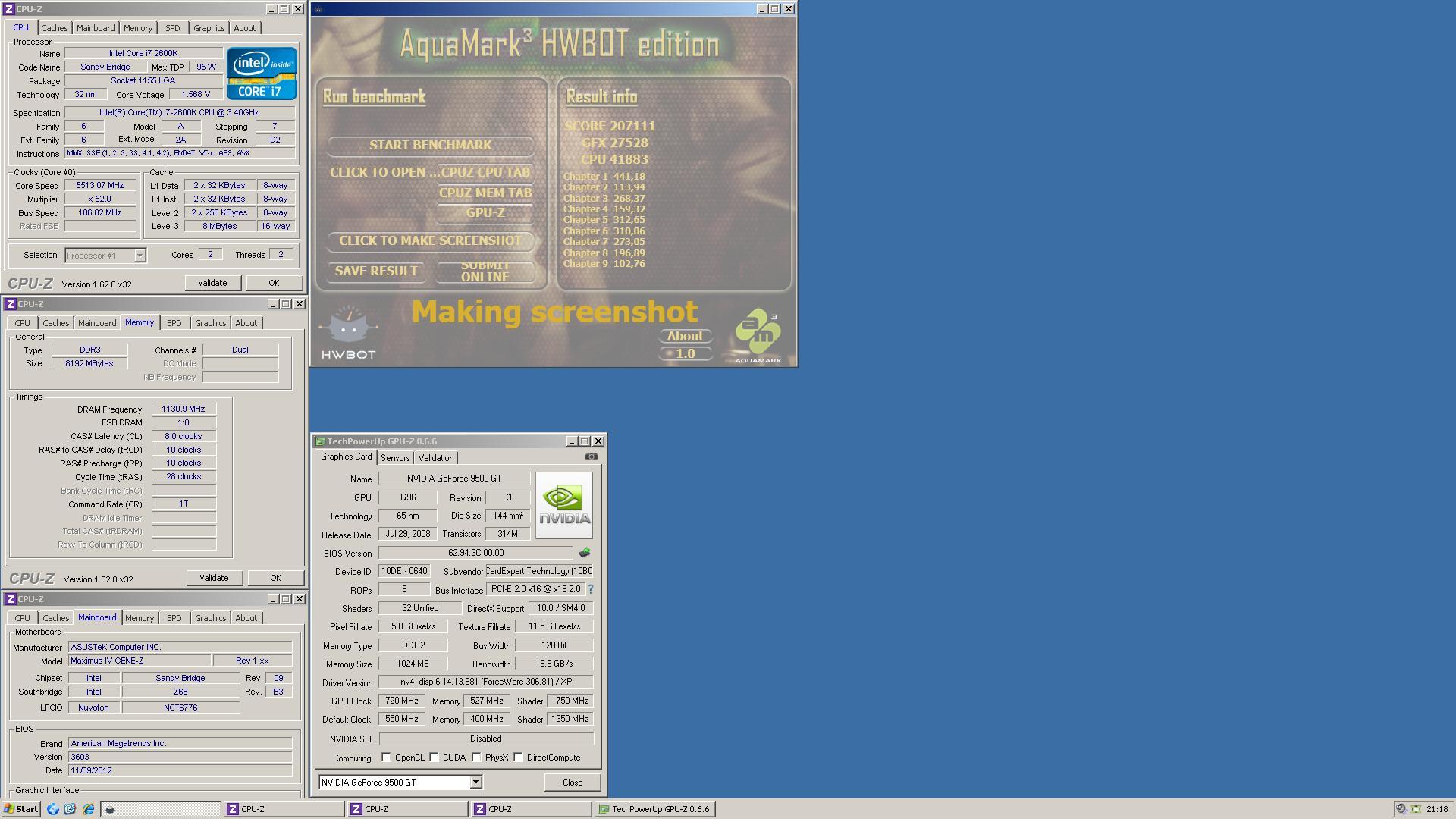Click the Core Voltage 1.568 V field
Image resolution: width=1456 pixels, height=819 pixels.
196,95
